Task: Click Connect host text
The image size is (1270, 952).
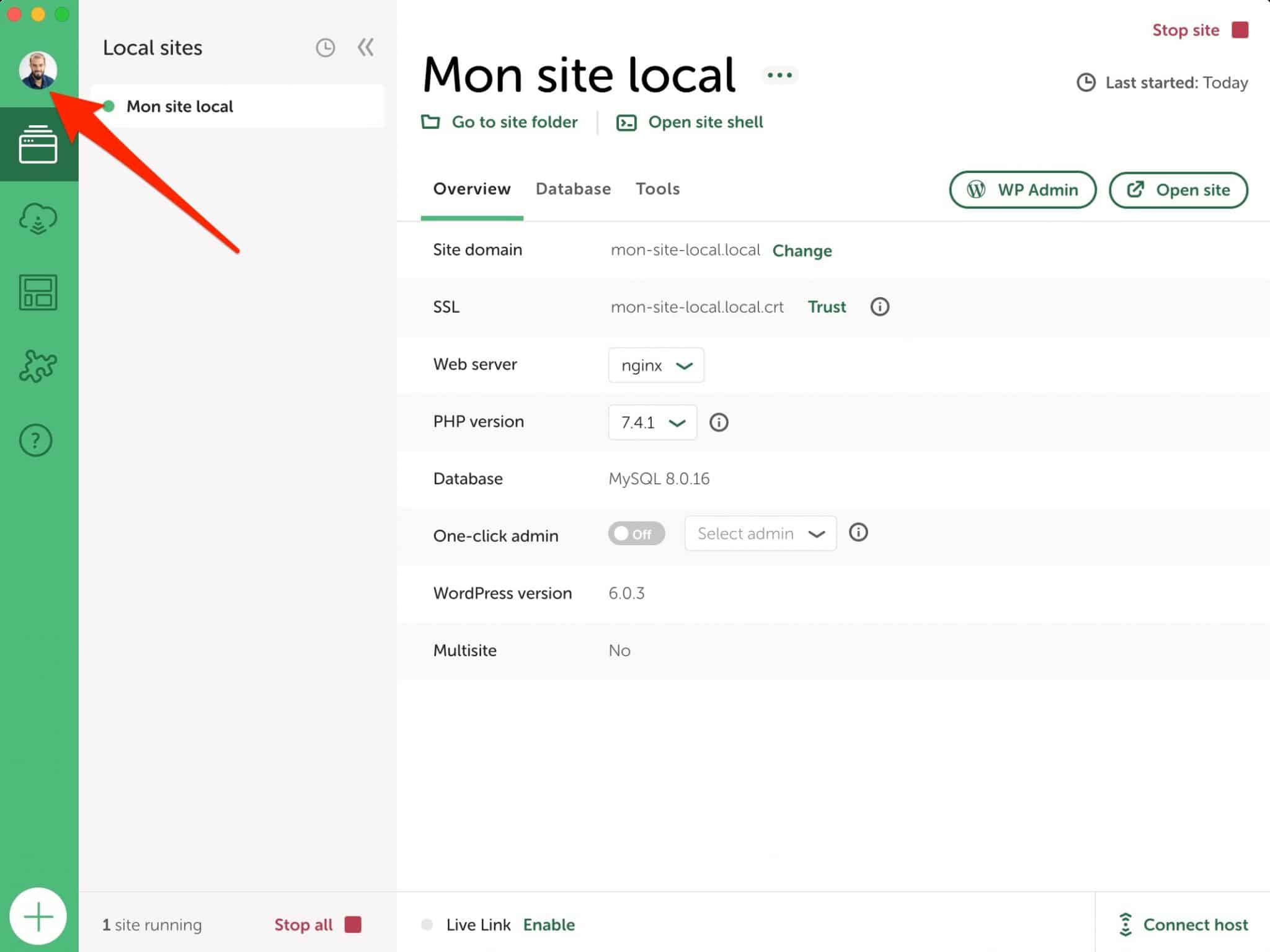Action: click(x=1196, y=924)
